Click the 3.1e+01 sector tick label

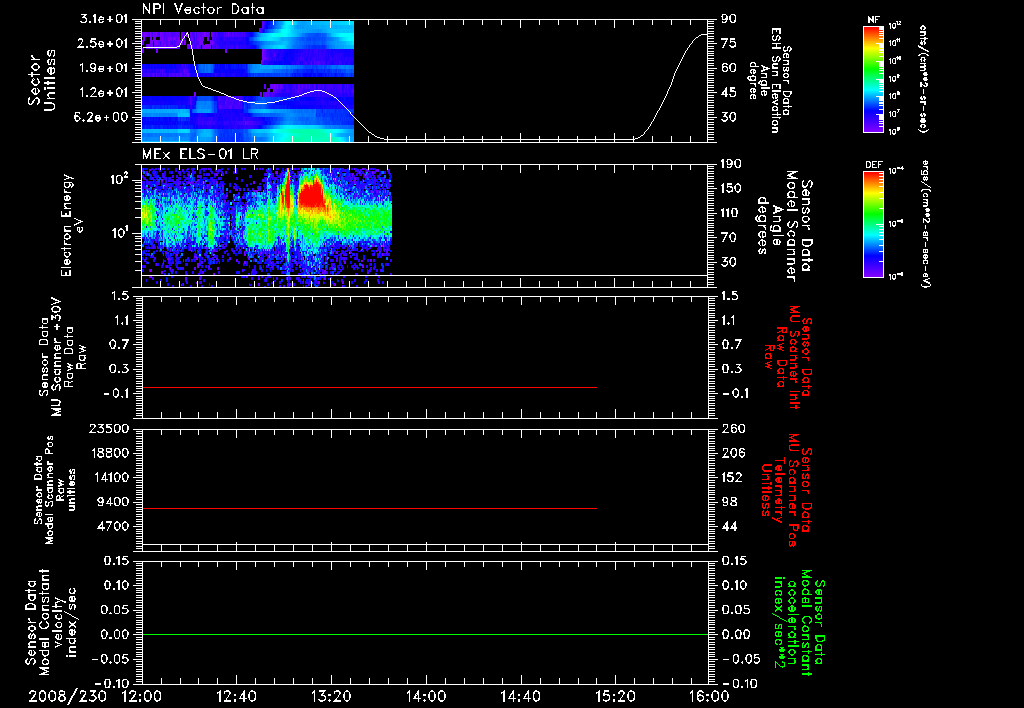click(x=104, y=19)
